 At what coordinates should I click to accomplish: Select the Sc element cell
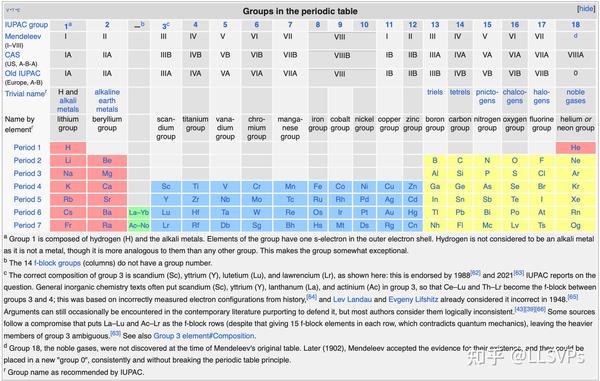click(166, 186)
